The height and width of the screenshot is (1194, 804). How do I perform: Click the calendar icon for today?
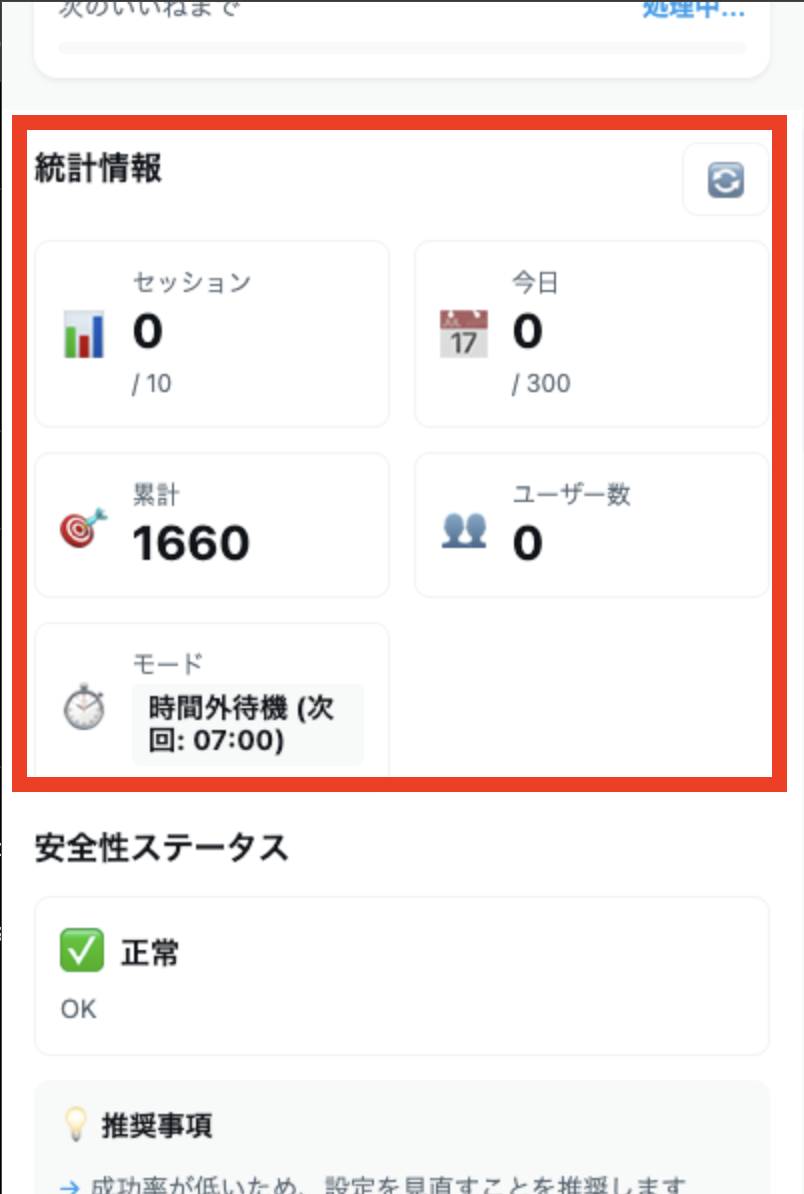click(x=464, y=334)
